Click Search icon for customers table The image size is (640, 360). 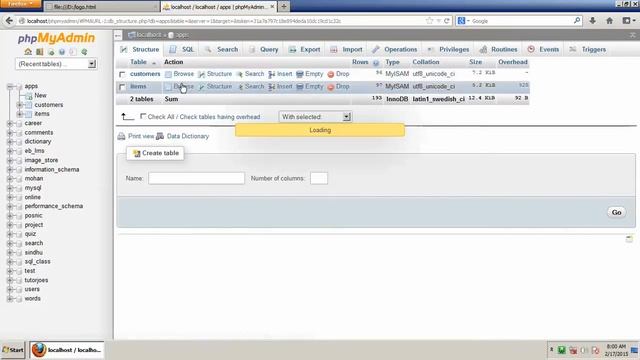[240, 74]
